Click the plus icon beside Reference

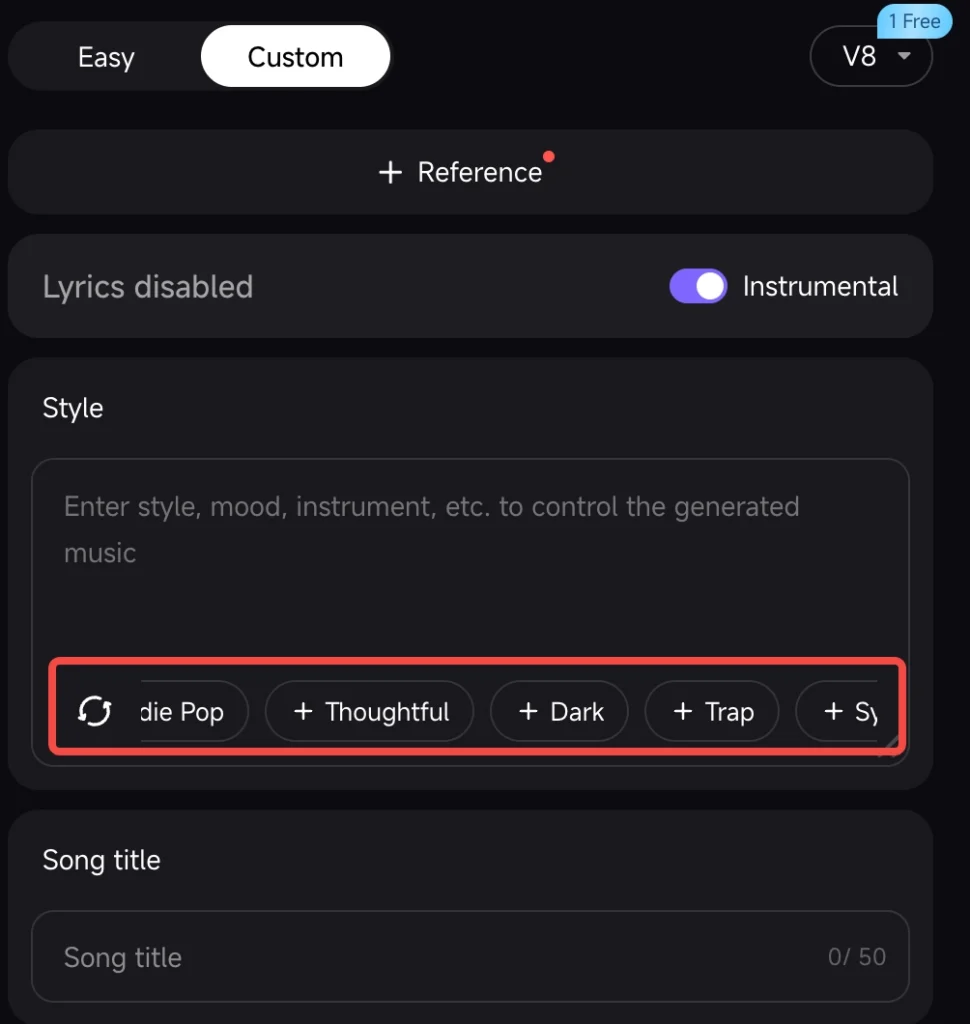[390, 172]
